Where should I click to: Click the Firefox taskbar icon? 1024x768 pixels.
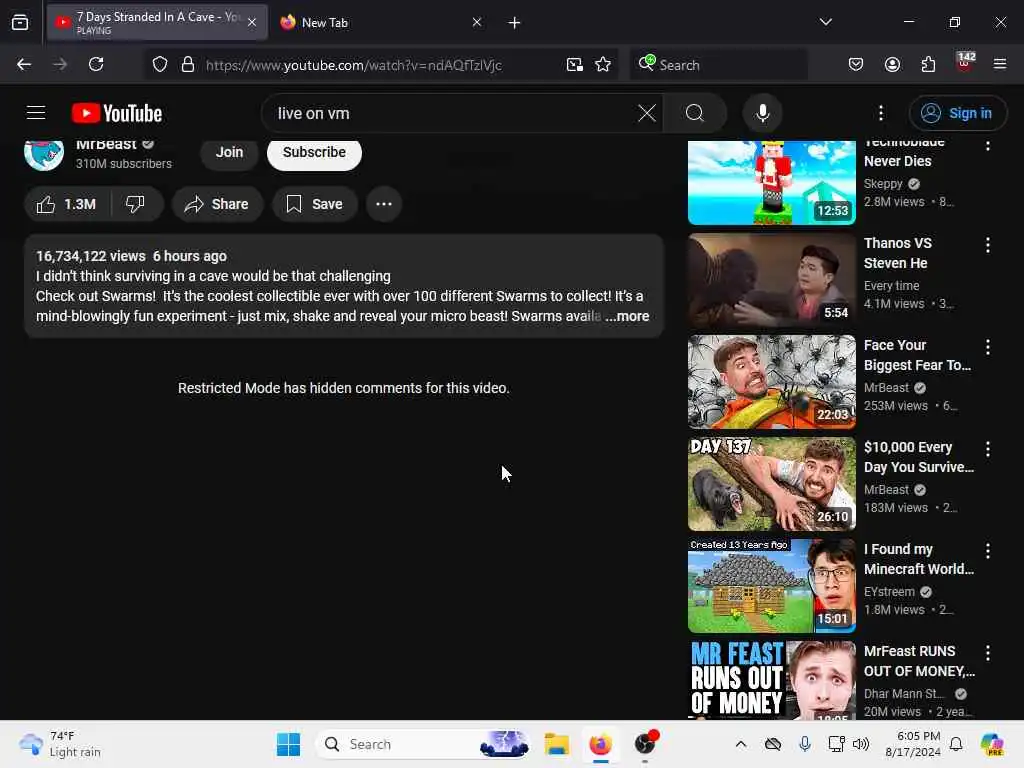click(x=600, y=744)
